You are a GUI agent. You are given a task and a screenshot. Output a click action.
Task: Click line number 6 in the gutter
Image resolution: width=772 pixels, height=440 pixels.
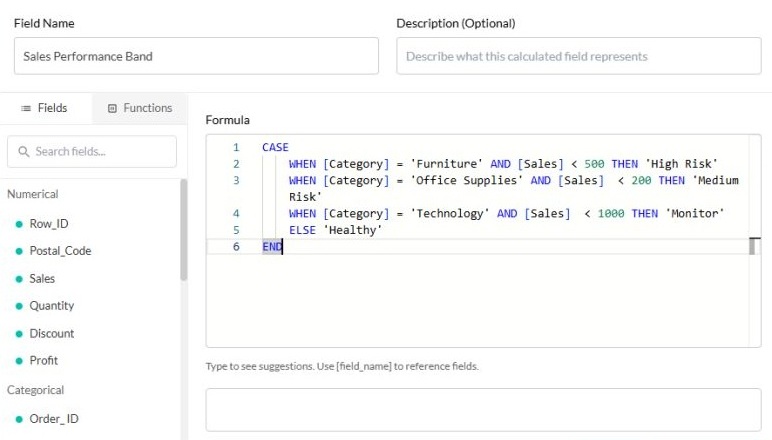[236, 247]
